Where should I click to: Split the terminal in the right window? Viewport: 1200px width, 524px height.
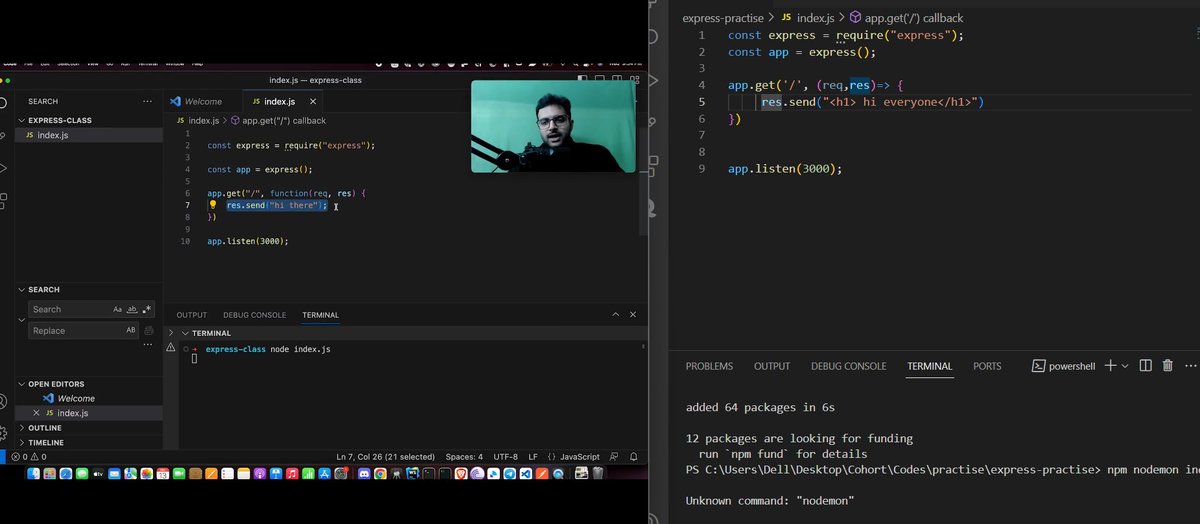tap(1146, 366)
